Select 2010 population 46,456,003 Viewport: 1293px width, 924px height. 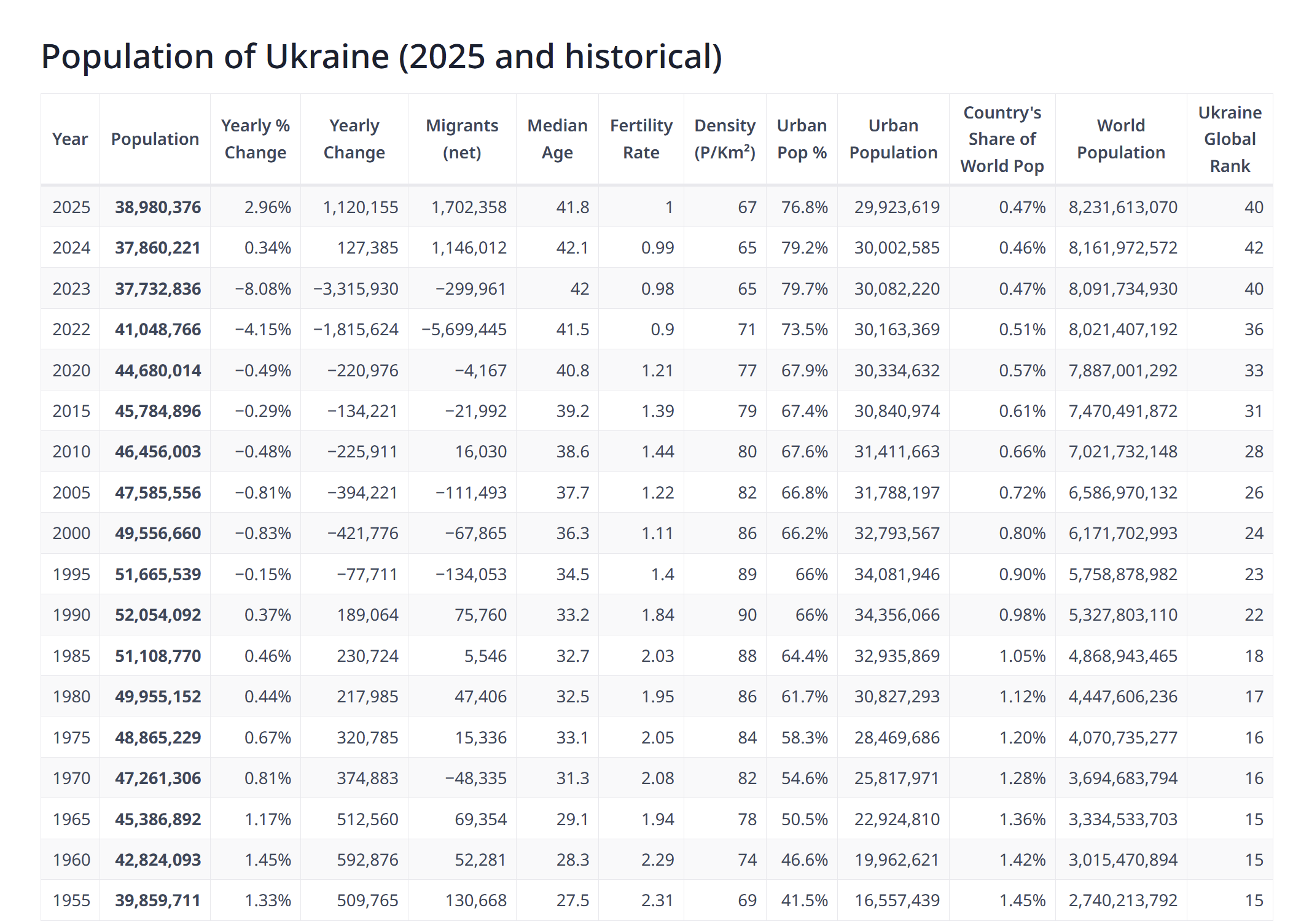click(x=158, y=452)
